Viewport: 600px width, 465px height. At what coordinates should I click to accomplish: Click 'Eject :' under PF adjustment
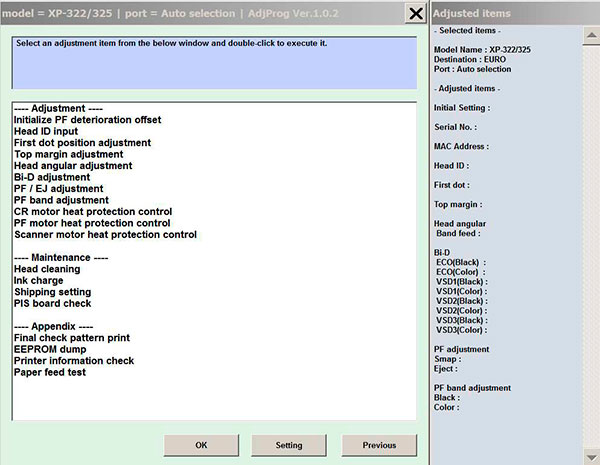coord(446,369)
